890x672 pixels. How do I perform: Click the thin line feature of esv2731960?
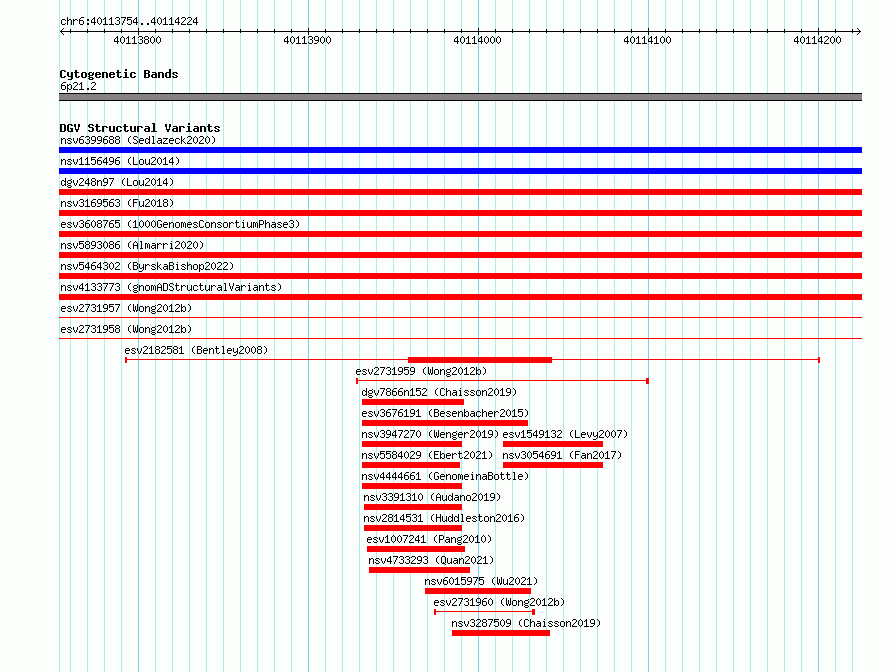(x=484, y=612)
